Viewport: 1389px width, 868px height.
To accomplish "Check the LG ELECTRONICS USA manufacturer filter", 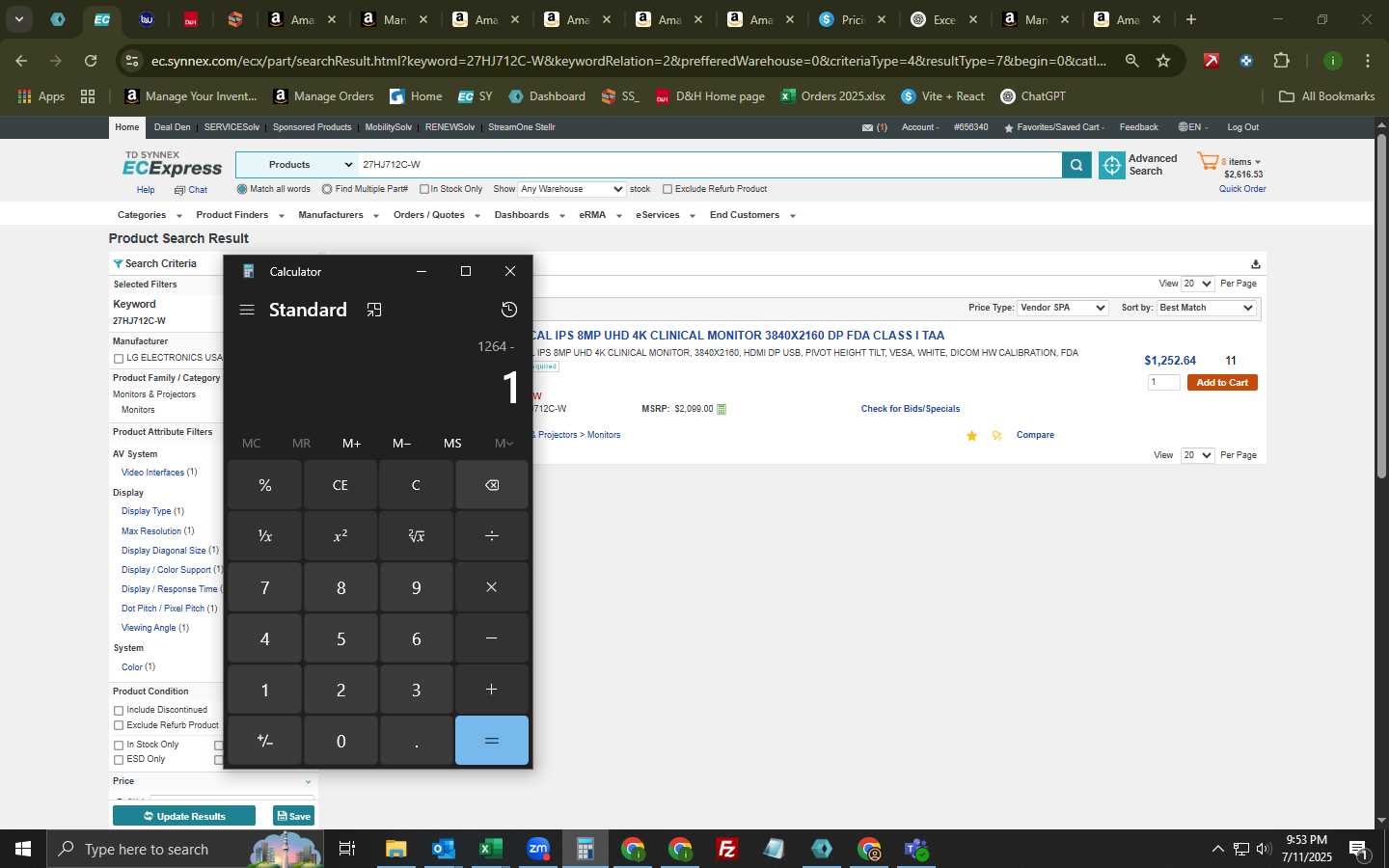I will pos(119,359).
